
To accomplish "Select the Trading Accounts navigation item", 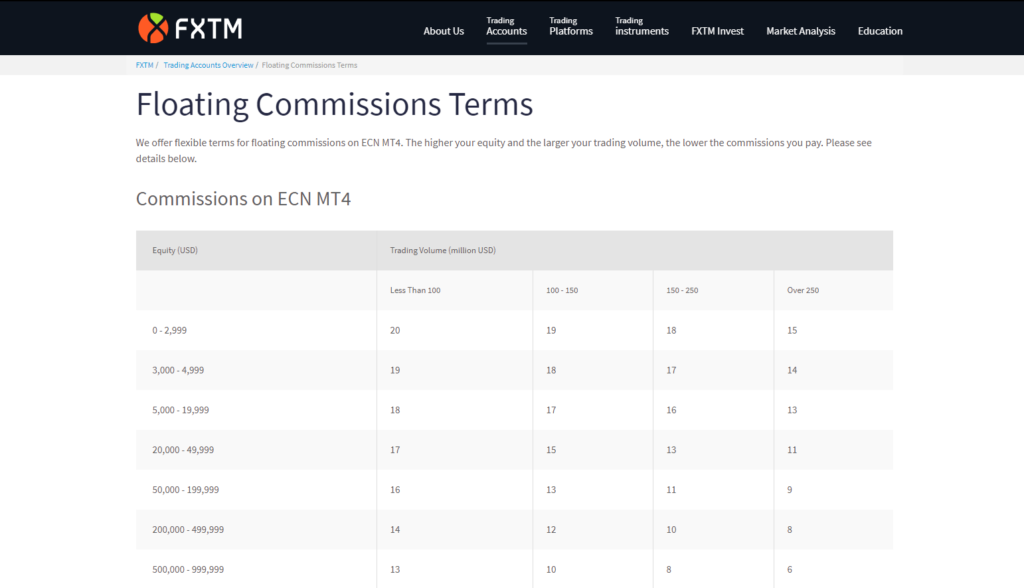I will point(506,25).
